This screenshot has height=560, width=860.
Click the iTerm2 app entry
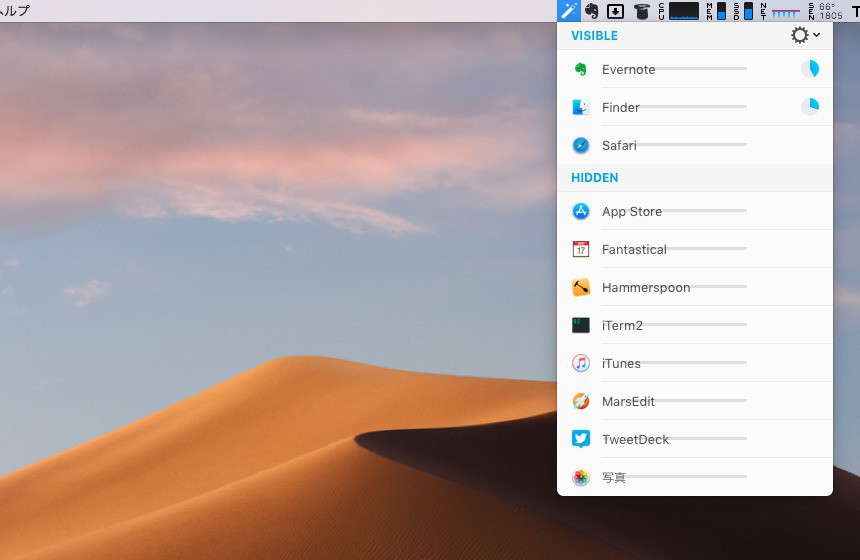[x=622, y=326]
